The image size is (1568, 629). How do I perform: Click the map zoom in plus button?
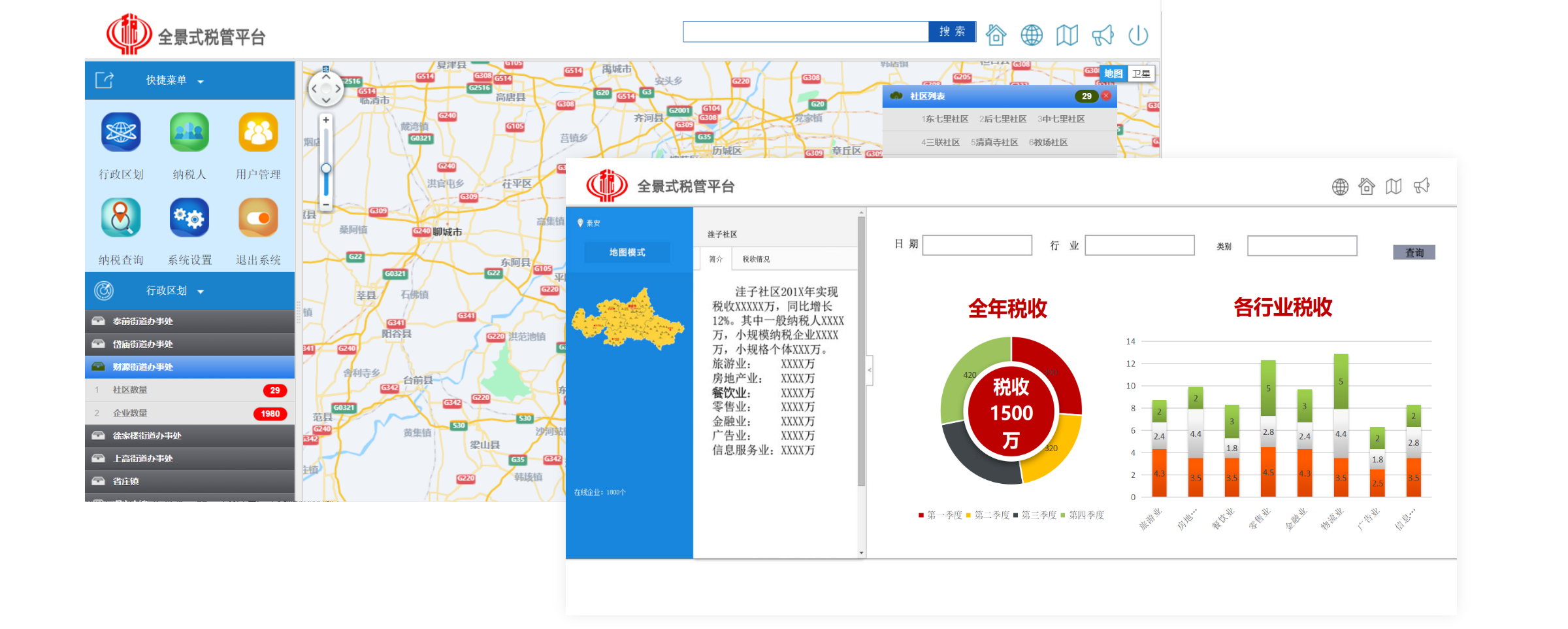pyautogui.click(x=326, y=120)
